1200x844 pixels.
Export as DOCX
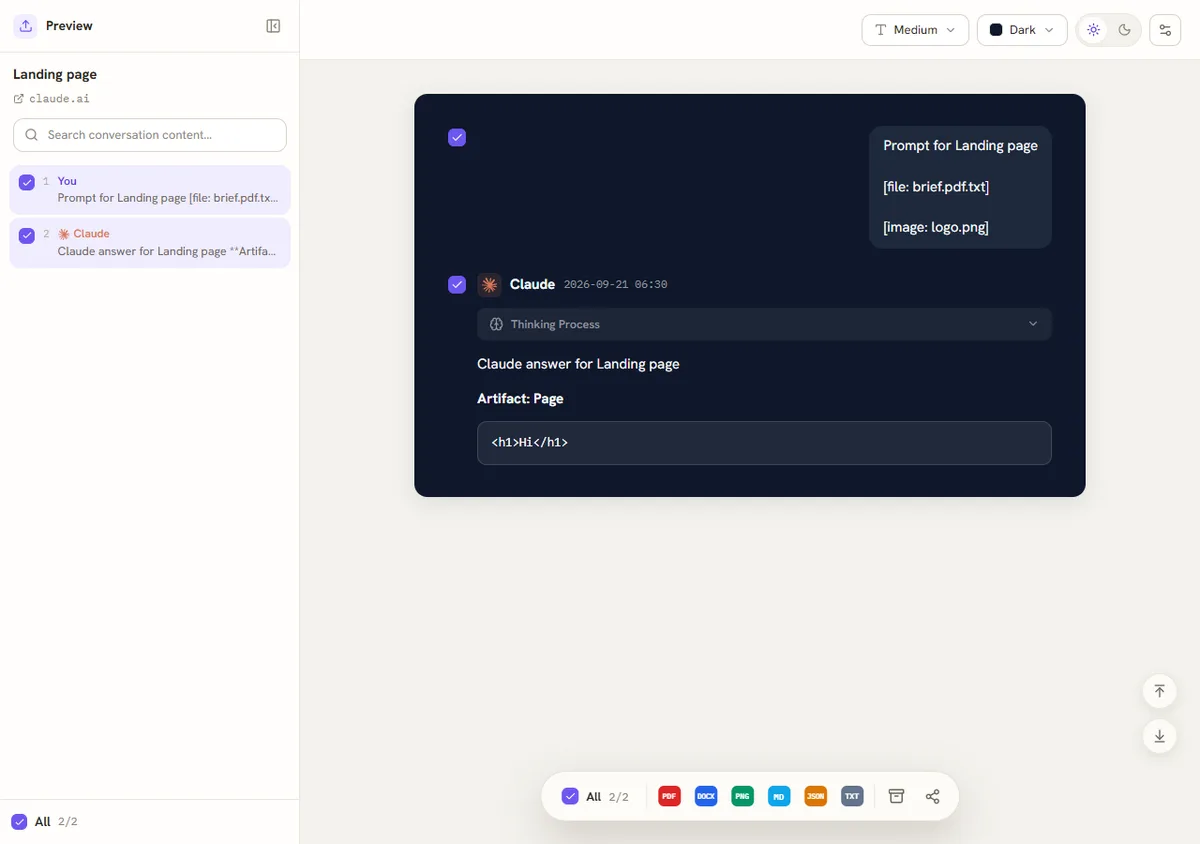tap(706, 797)
